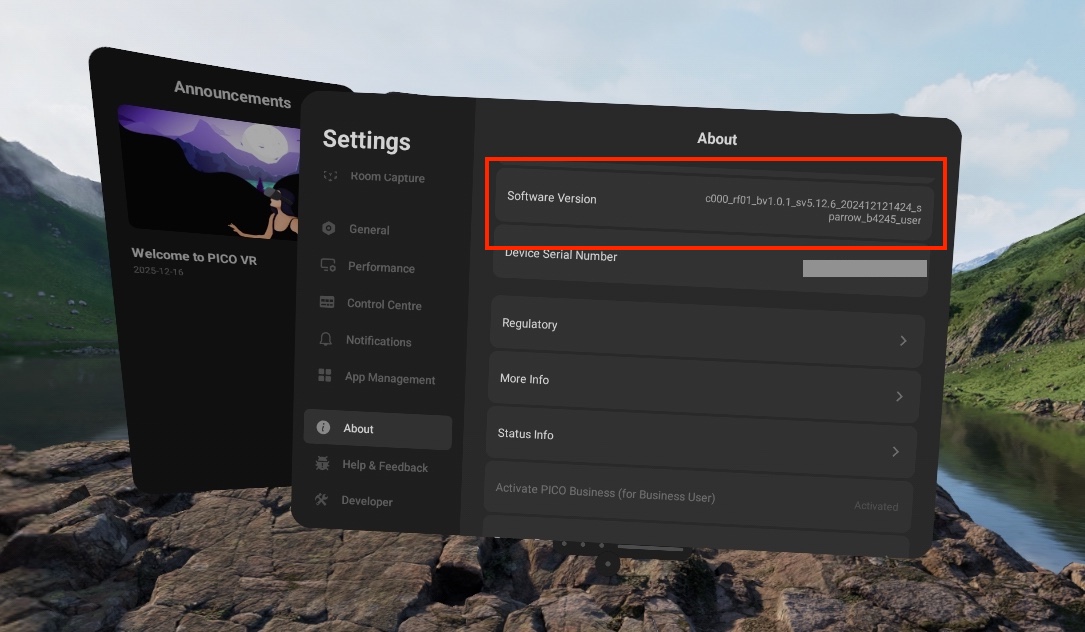Viewport: 1085px width, 632px height.
Task: Click the Device Serial Number label
Action: [561, 255]
